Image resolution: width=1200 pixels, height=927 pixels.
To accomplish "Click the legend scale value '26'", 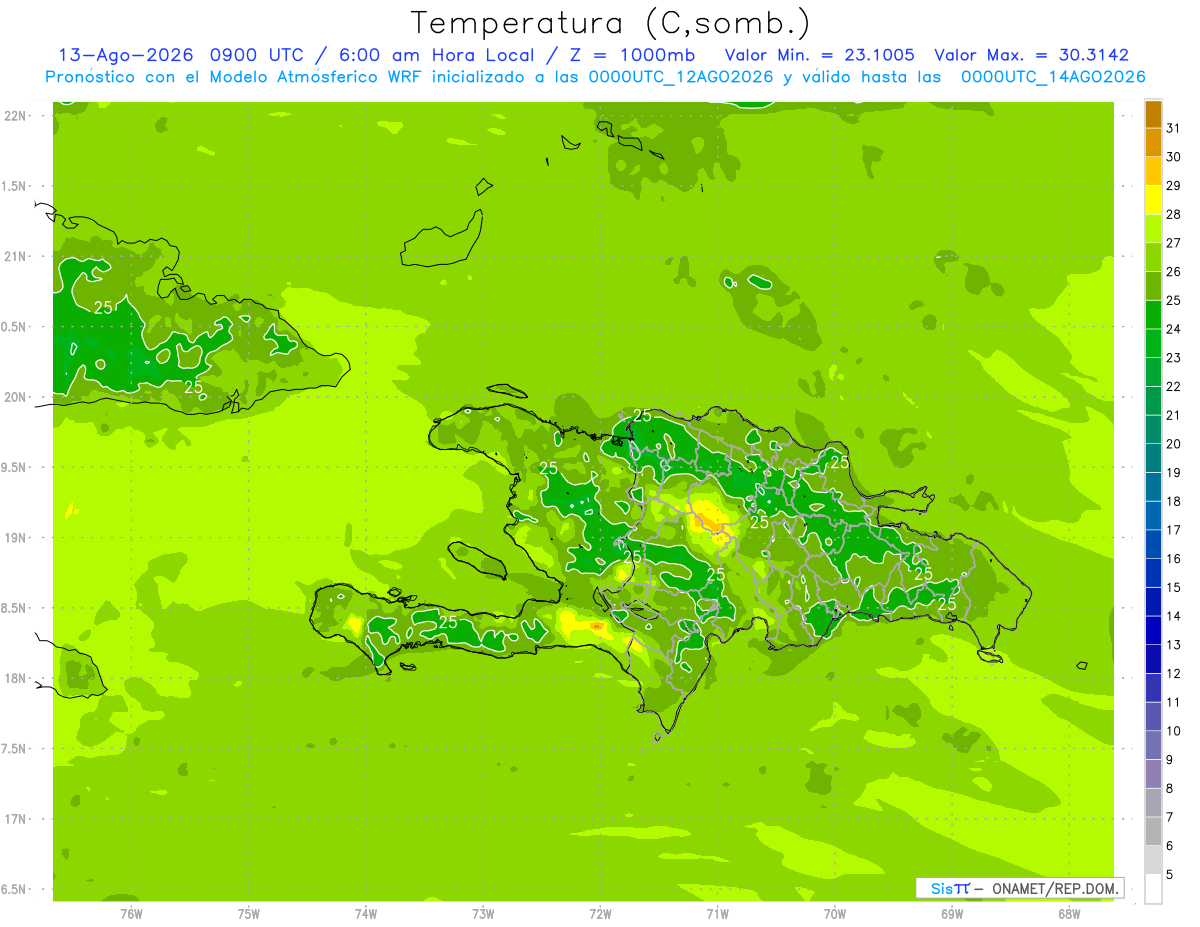I will (x=1174, y=272).
